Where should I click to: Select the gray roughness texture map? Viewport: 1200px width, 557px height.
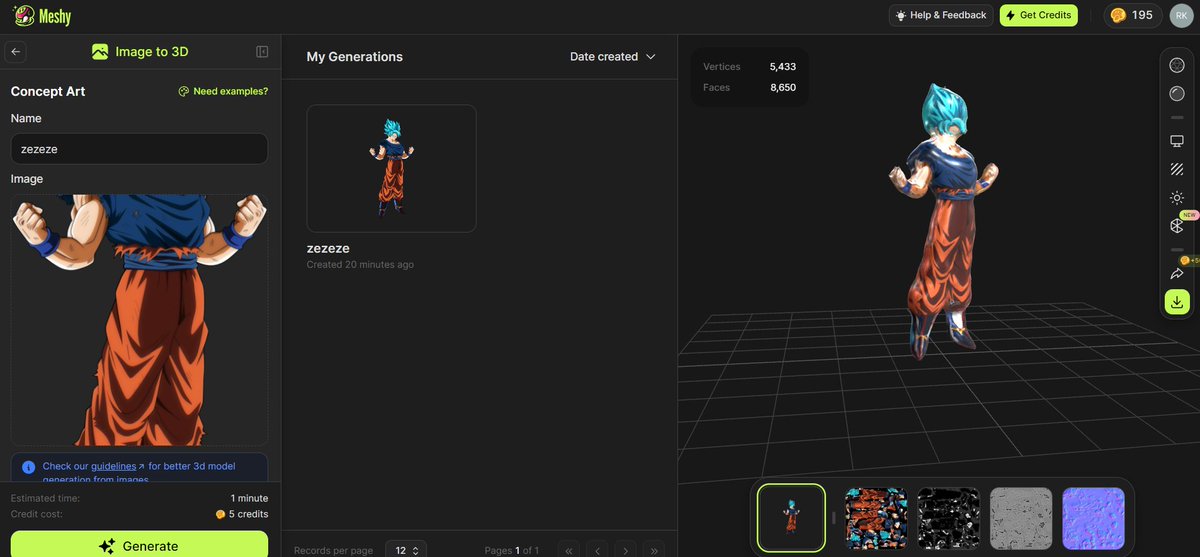(1021, 518)
